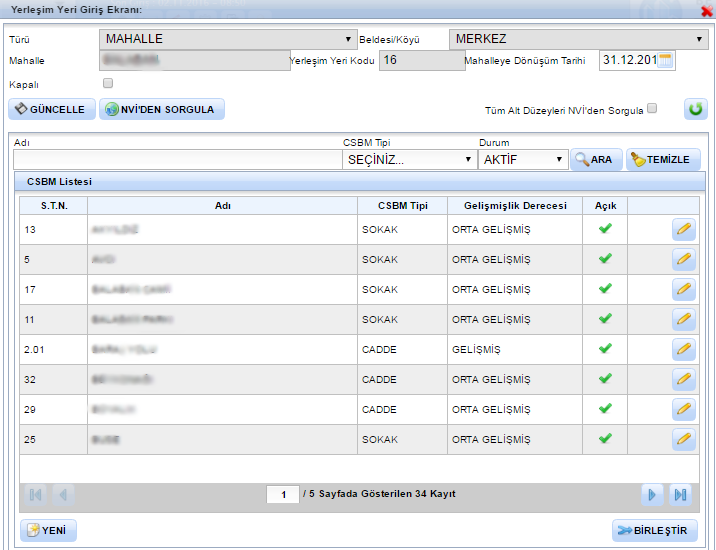This screenshot has width=716, height=550.
Task: Jump to last page of CSBM list
Action: pos(680,495)
